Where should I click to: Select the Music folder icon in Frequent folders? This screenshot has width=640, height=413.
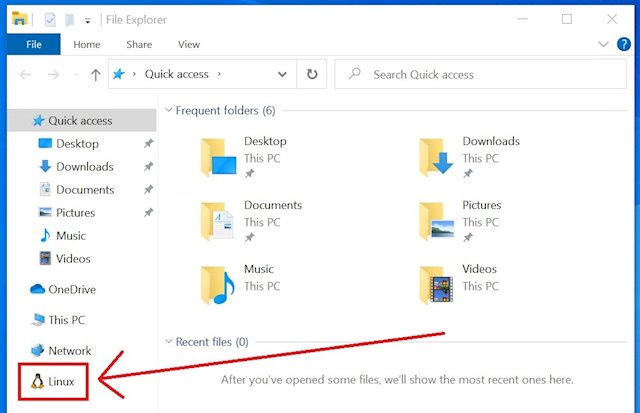click(x=218, y=285)
